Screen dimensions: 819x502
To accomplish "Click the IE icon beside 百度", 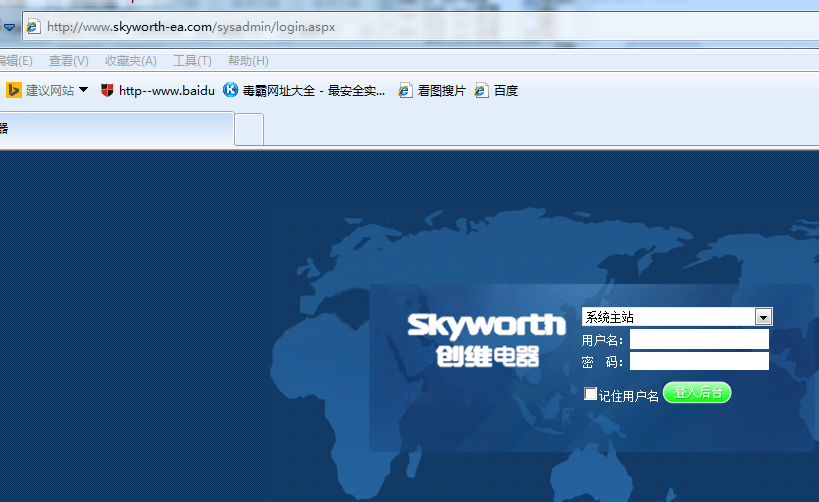I will click(481, 90).
